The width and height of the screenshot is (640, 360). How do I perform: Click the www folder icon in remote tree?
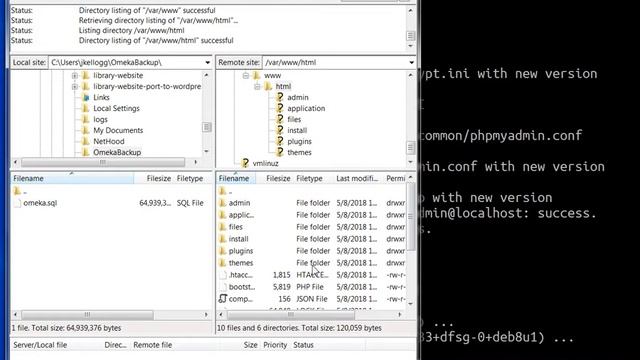[256, 76]
